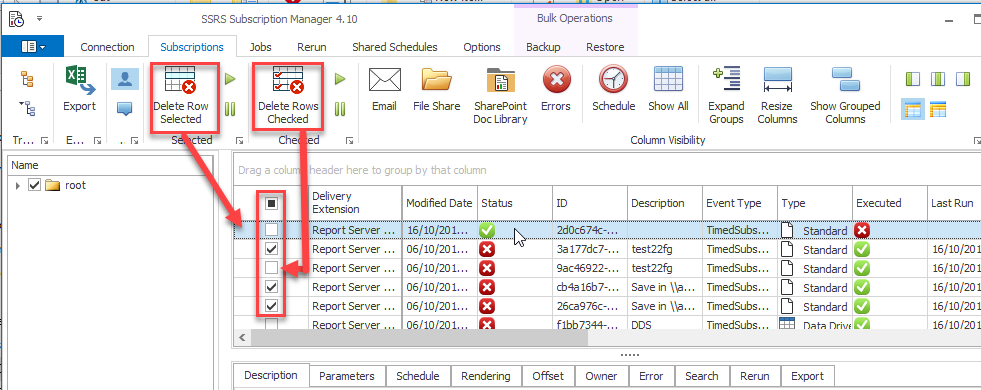Open the Jobs ribbon tab
The width and height of the screenshot is (981, 390).
coord(260,47)
